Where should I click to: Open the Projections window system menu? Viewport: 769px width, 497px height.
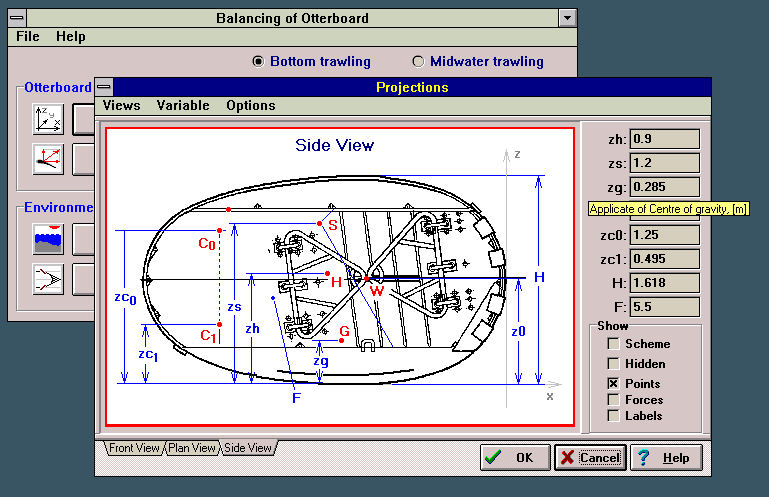105,87
